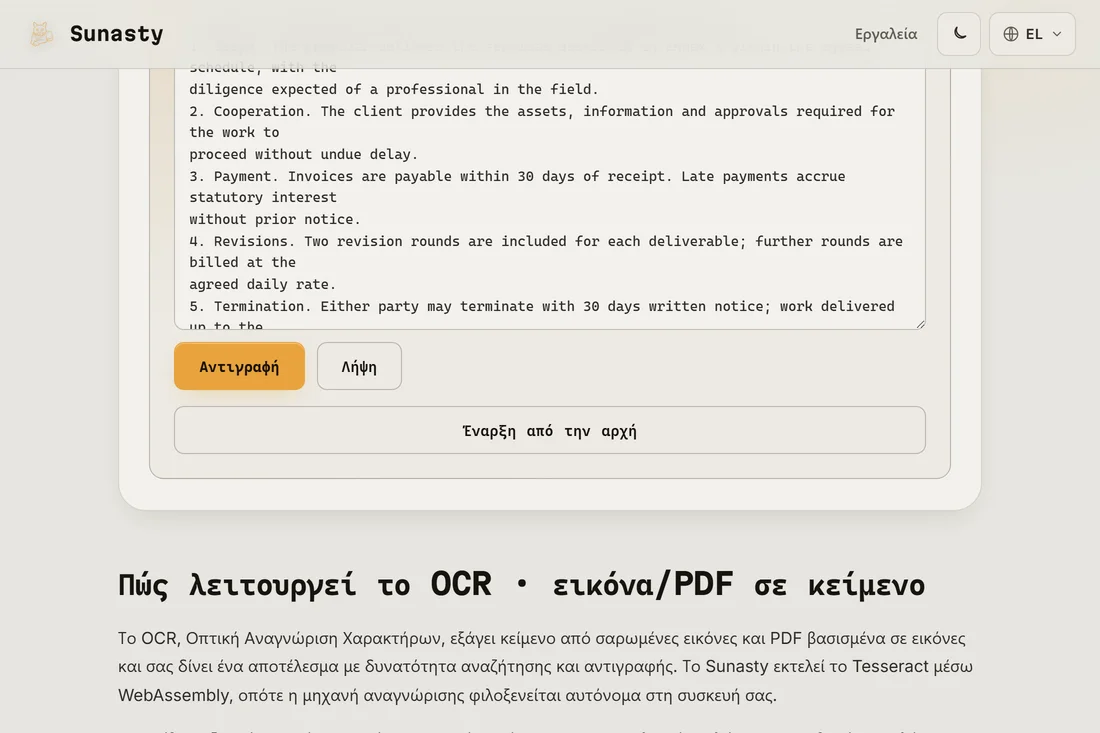This screenshot has height=733, width=1100.
Task: Click Έναρξη από την αρχή button
Action: coord(549,430)
